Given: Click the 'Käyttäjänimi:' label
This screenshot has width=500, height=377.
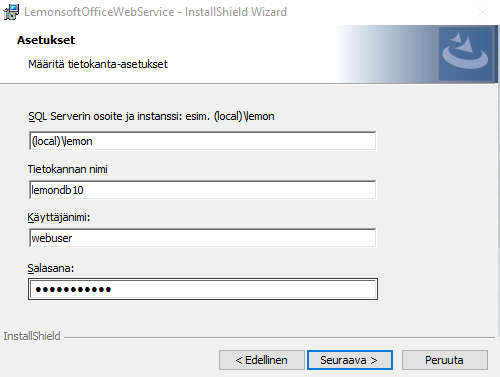Looking at the screenshot, I should [x=59, y=218].
